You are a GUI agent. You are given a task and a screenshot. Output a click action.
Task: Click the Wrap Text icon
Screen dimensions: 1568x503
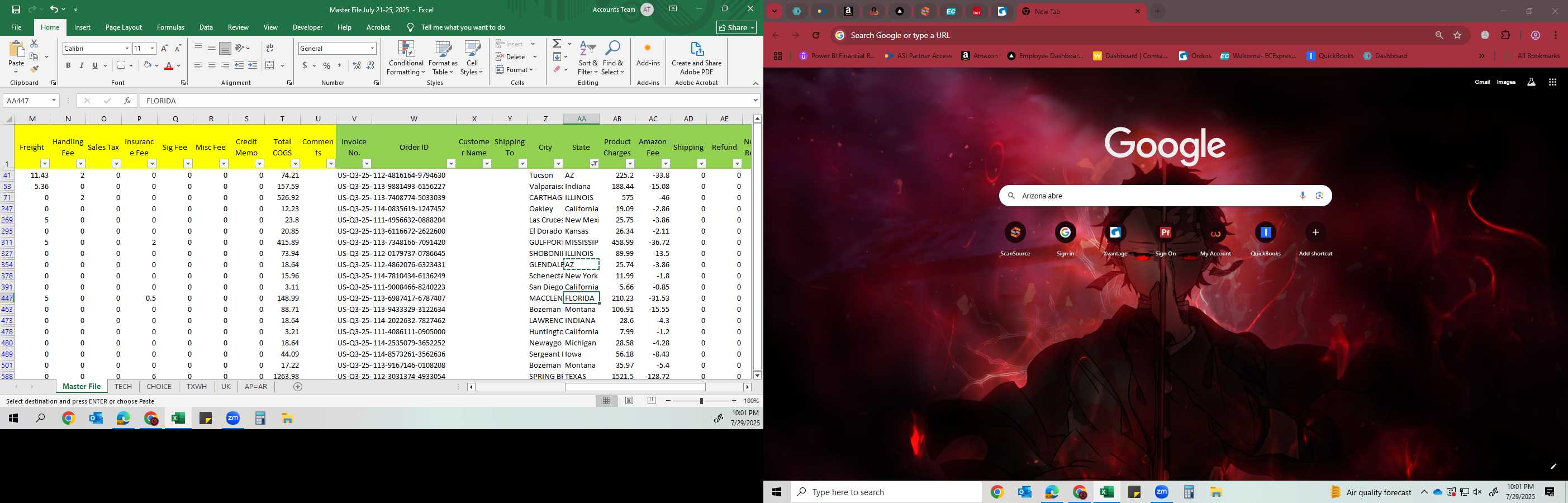click(x=270, y=48)
